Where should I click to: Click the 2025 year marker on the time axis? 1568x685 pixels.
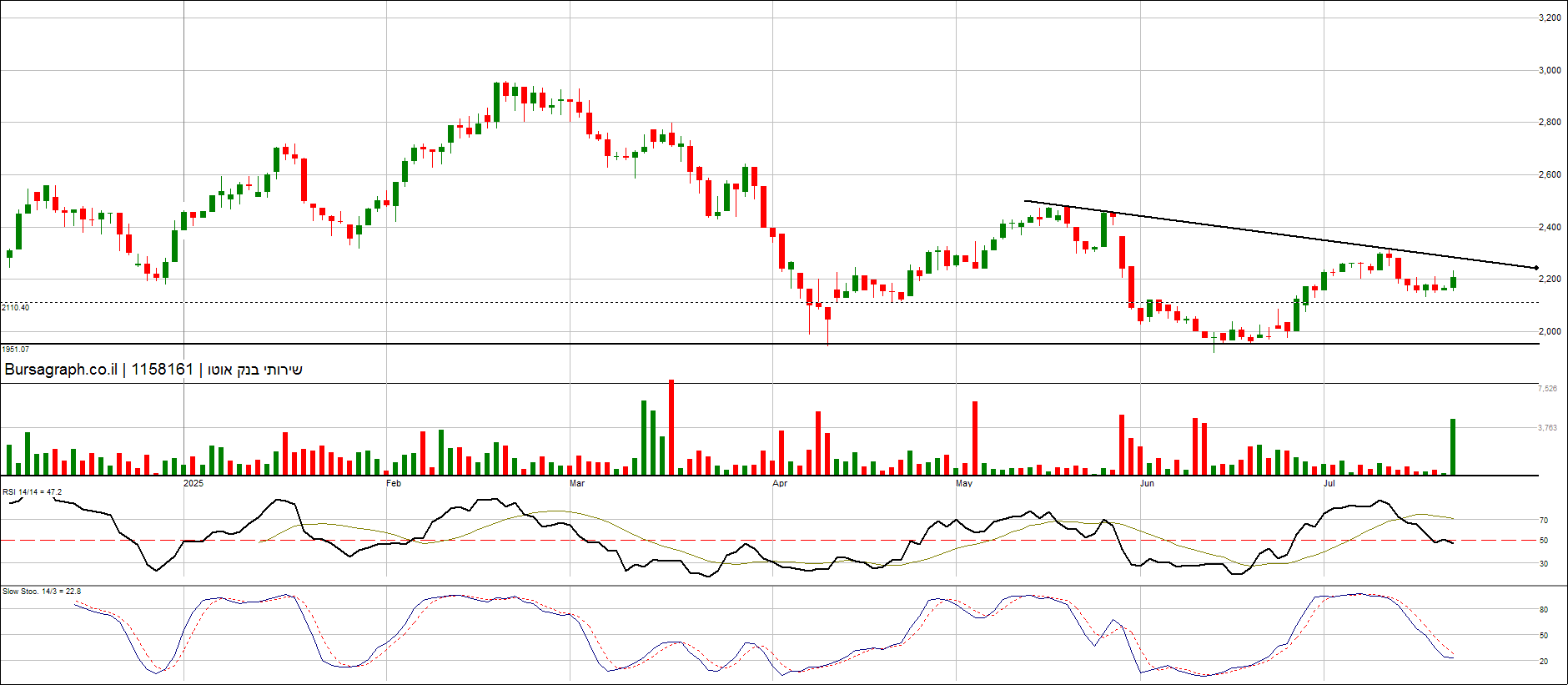point(193,483)
